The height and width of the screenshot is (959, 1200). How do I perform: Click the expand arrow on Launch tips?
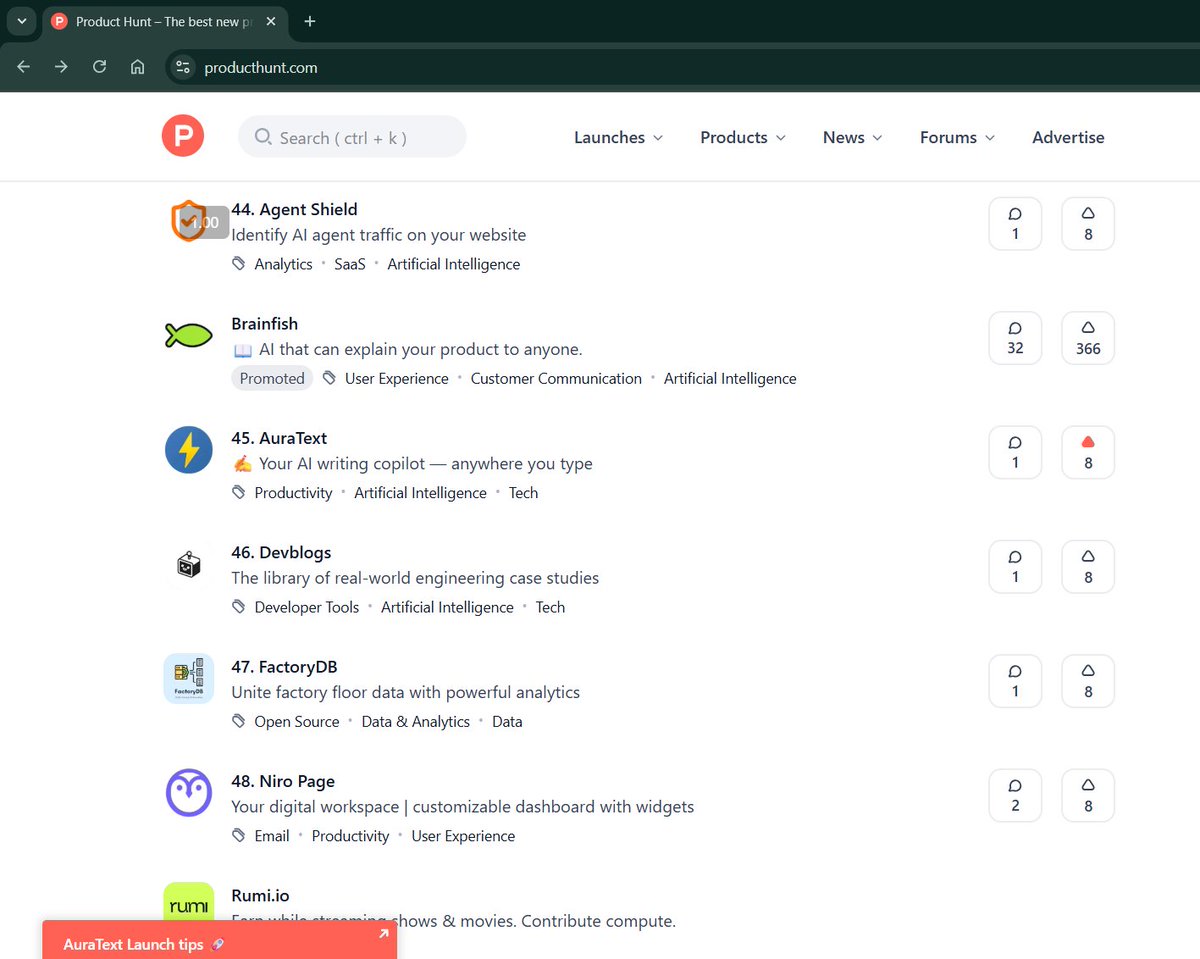click(383, 934)
